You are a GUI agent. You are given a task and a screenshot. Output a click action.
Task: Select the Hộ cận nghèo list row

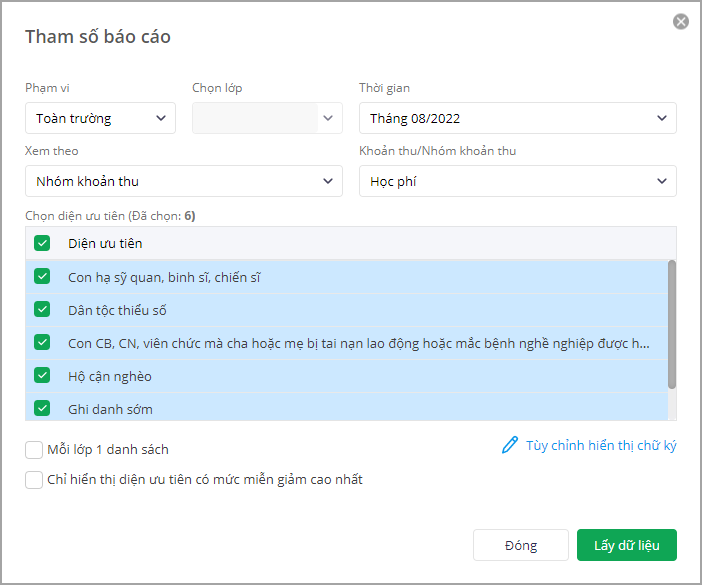[x=347, y=376]
